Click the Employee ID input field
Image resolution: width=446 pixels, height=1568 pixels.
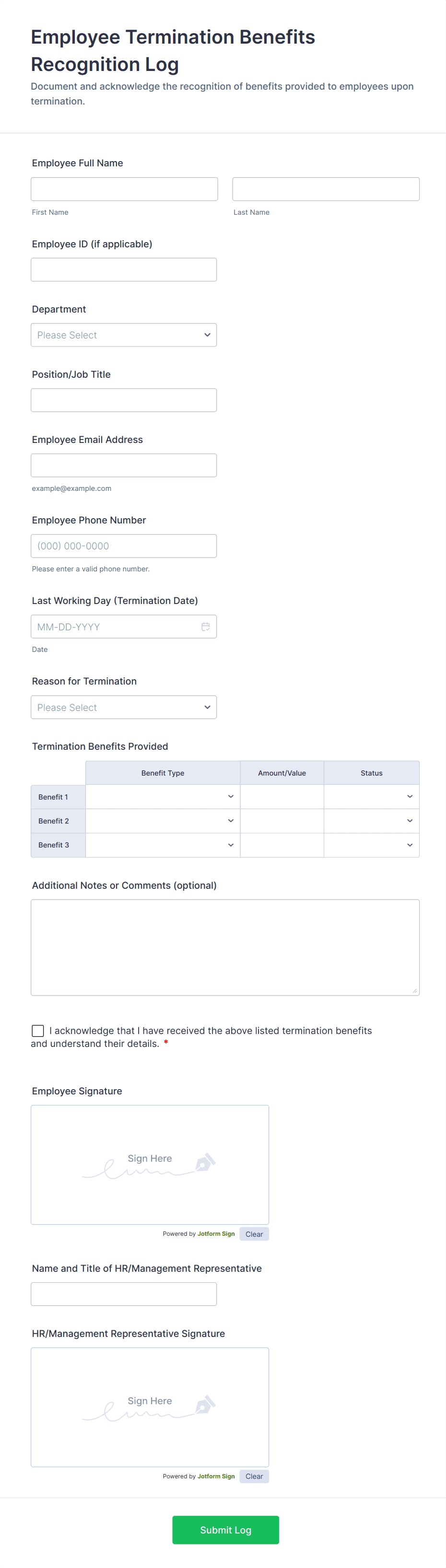tap(124, 270)
